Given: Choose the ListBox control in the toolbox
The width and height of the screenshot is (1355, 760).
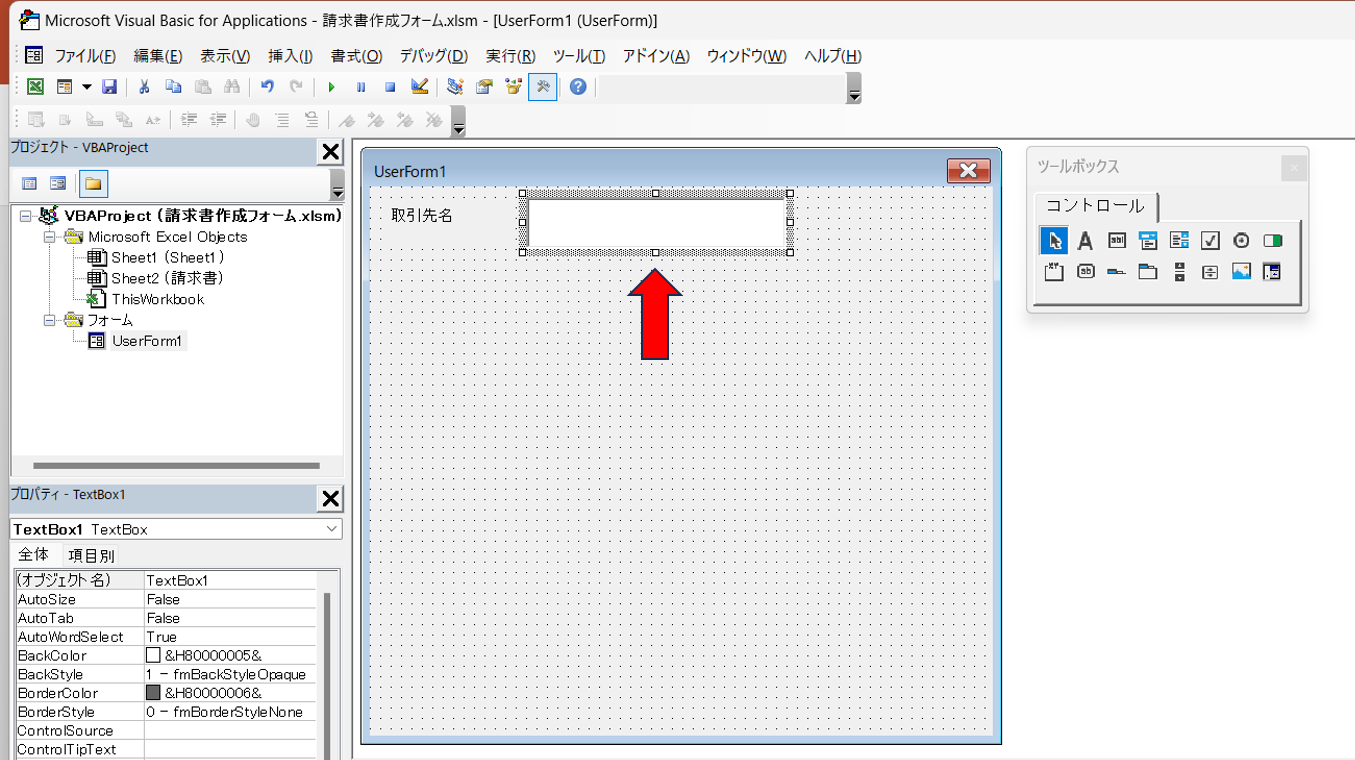Looking at the screenshot, I should coord(1179,241).
